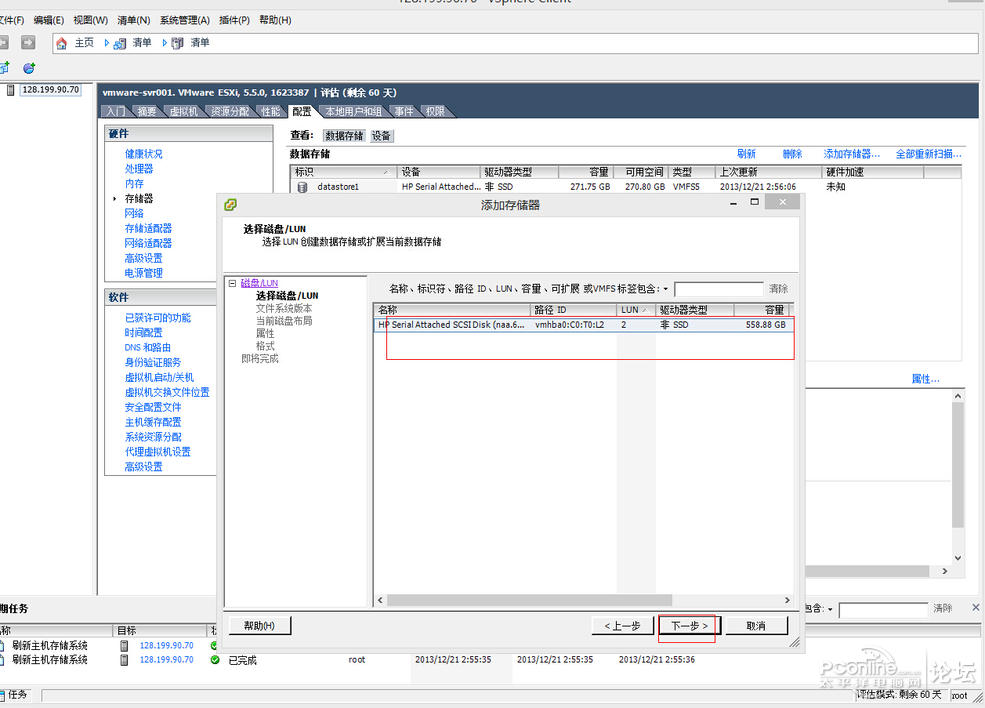The width and height of the screenshot is (985, 708).
Task: Sort datastores by 标识 column header
Action: pyautogui.click(x=343, y=172)
